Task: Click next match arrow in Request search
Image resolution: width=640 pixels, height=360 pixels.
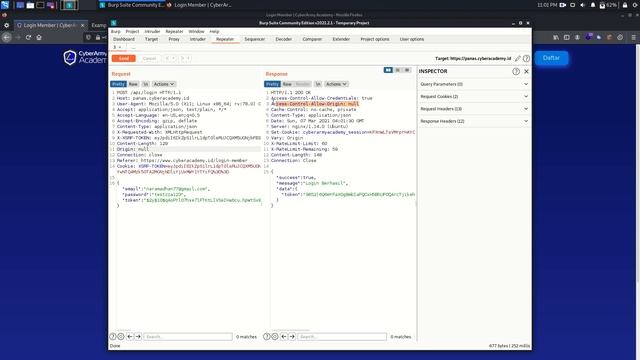Action: [138, 337]
